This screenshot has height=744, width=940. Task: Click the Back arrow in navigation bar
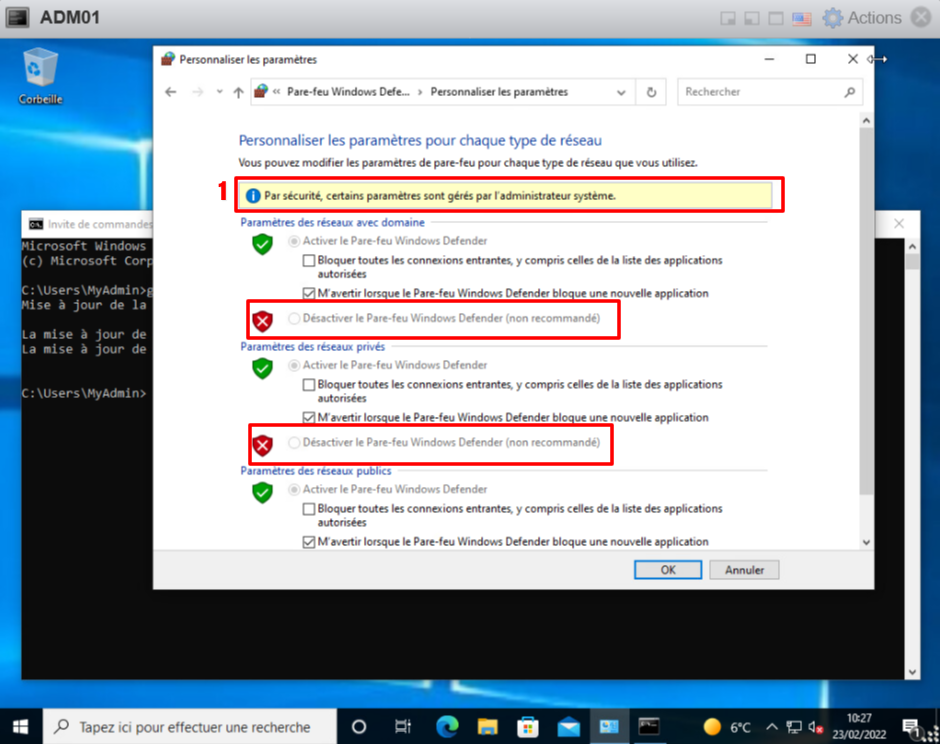coord(171,92)
